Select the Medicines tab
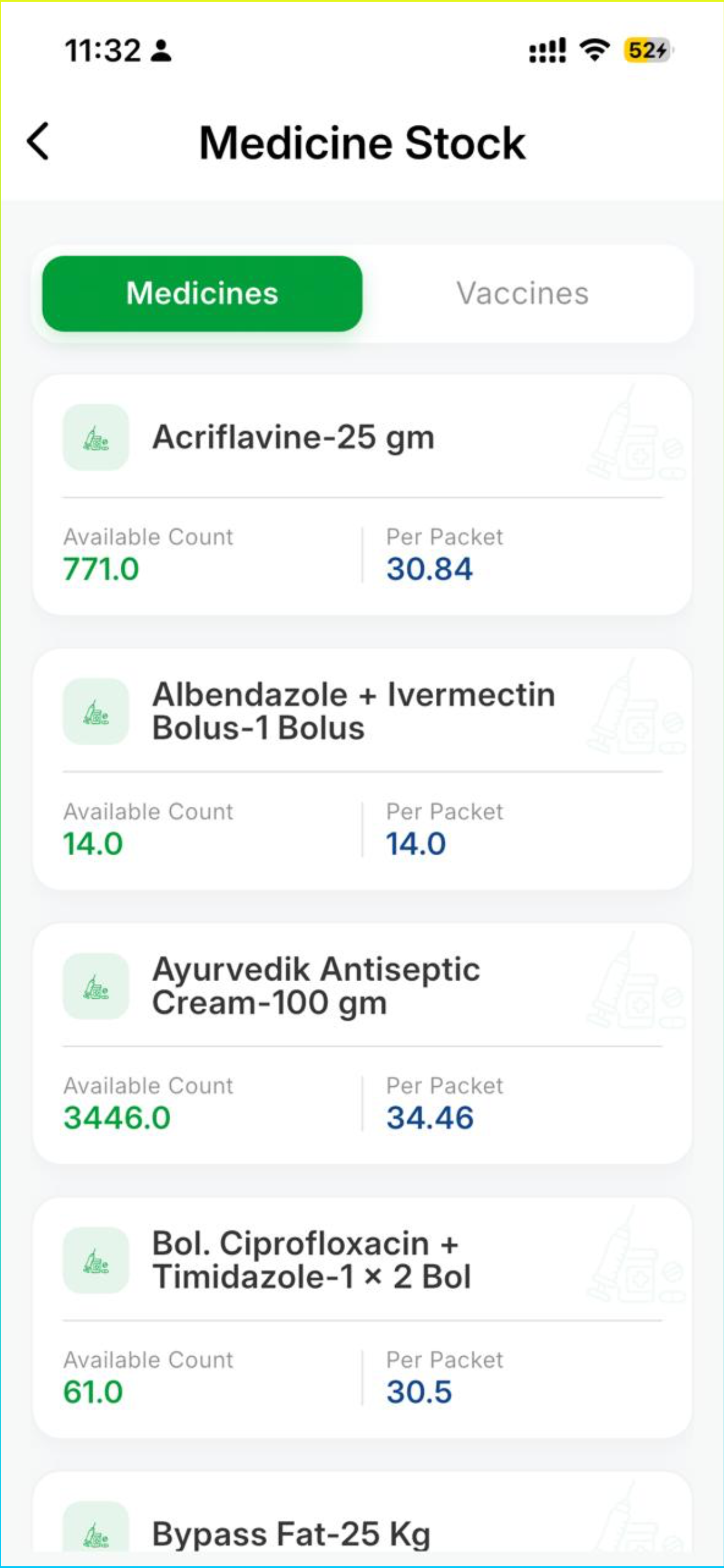 pos(202,293)
